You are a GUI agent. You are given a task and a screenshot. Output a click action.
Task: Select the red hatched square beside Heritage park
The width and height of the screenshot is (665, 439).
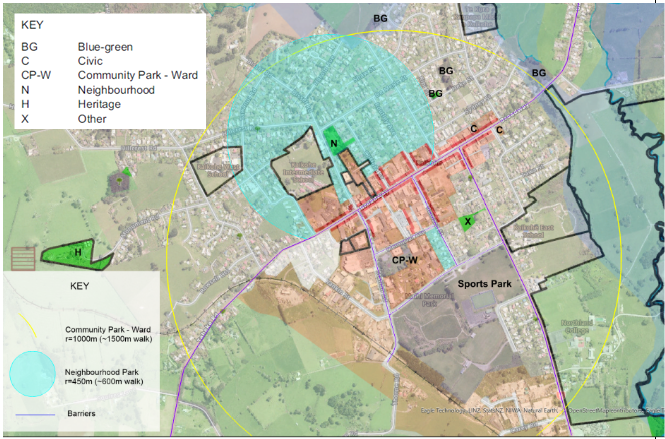pyautogui.click(x=23, y=259)
